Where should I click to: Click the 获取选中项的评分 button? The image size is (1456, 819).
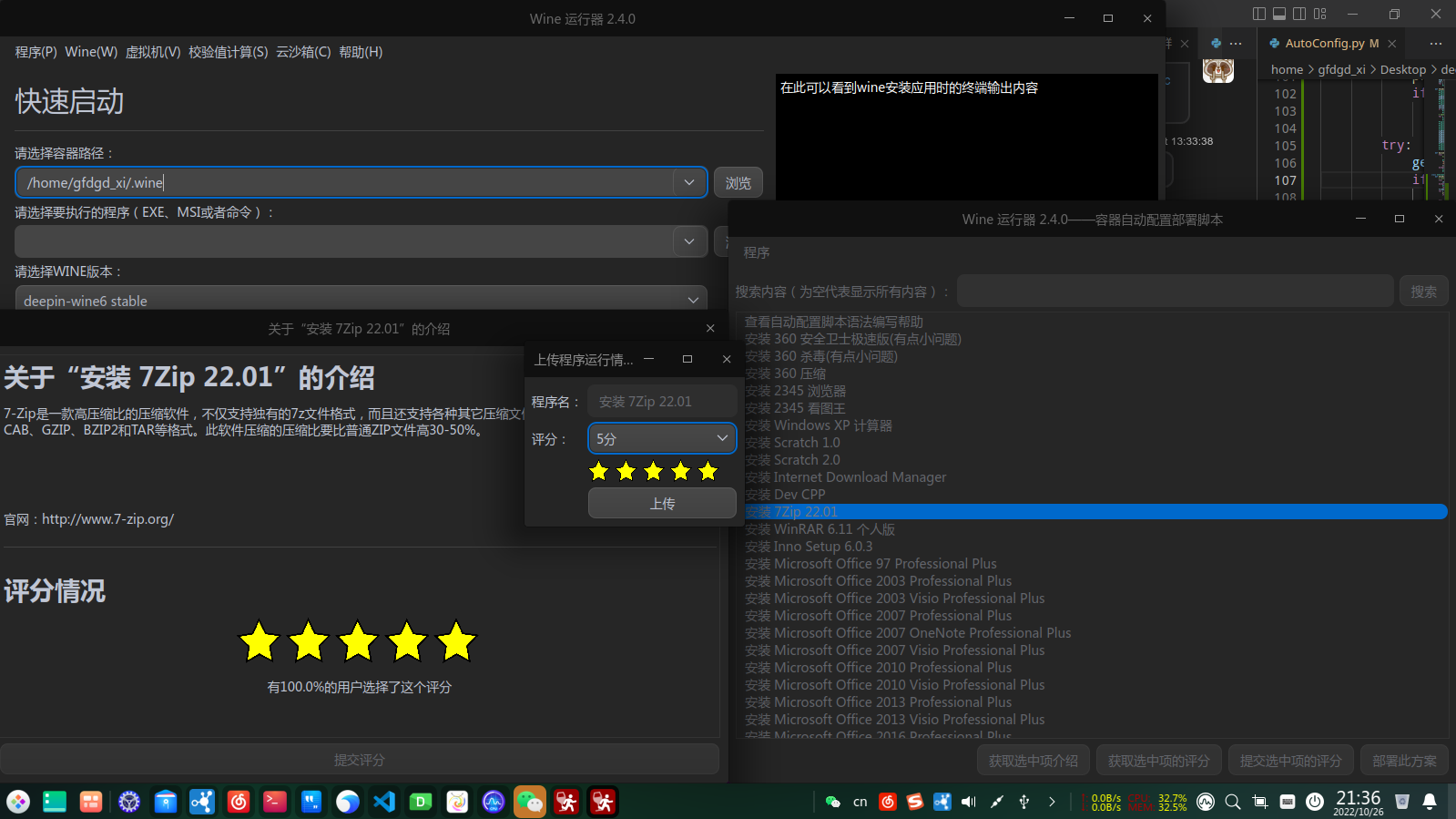point(1158,760)
